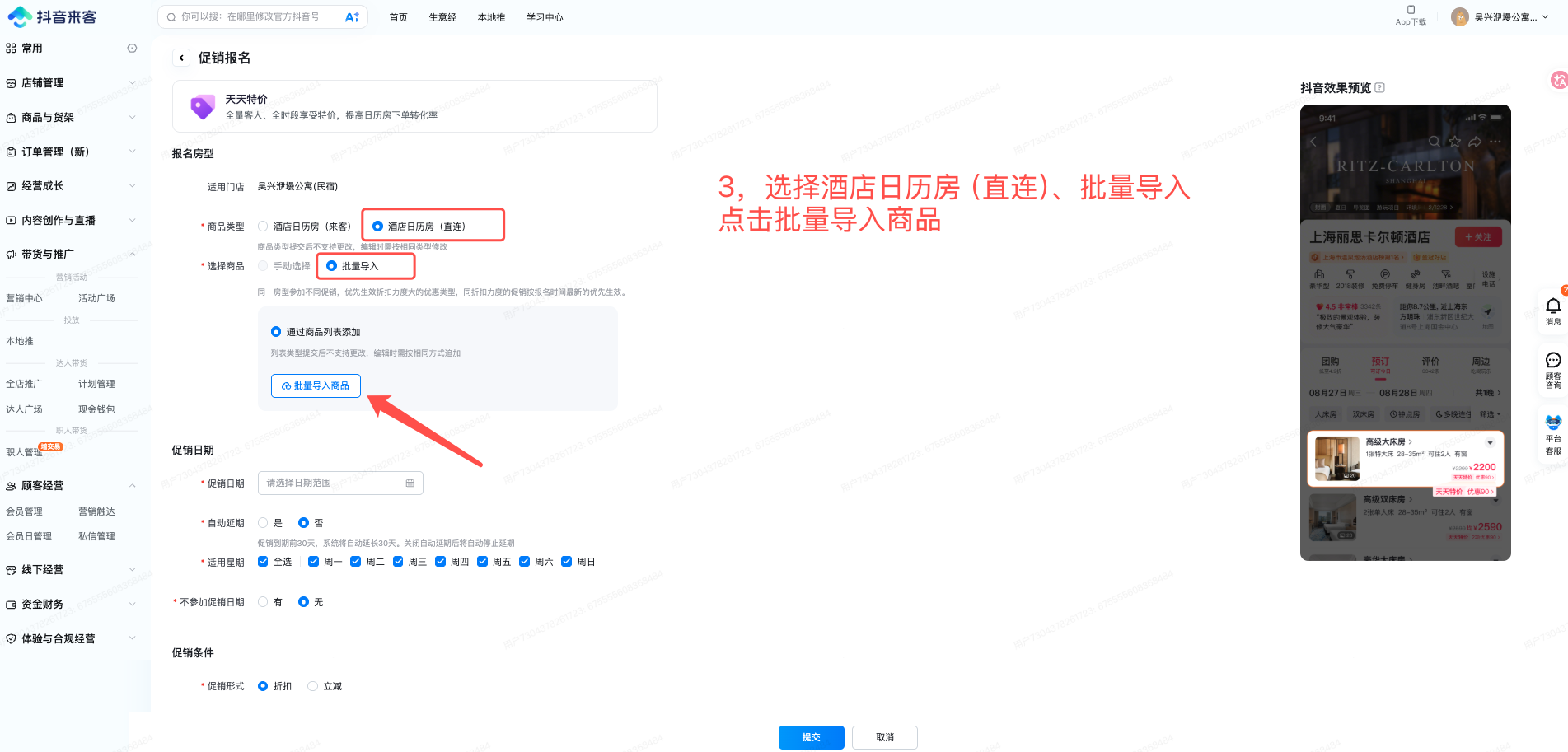Click the back arrow beside 促销报名
1568x752 pixels.
point(181,58)
